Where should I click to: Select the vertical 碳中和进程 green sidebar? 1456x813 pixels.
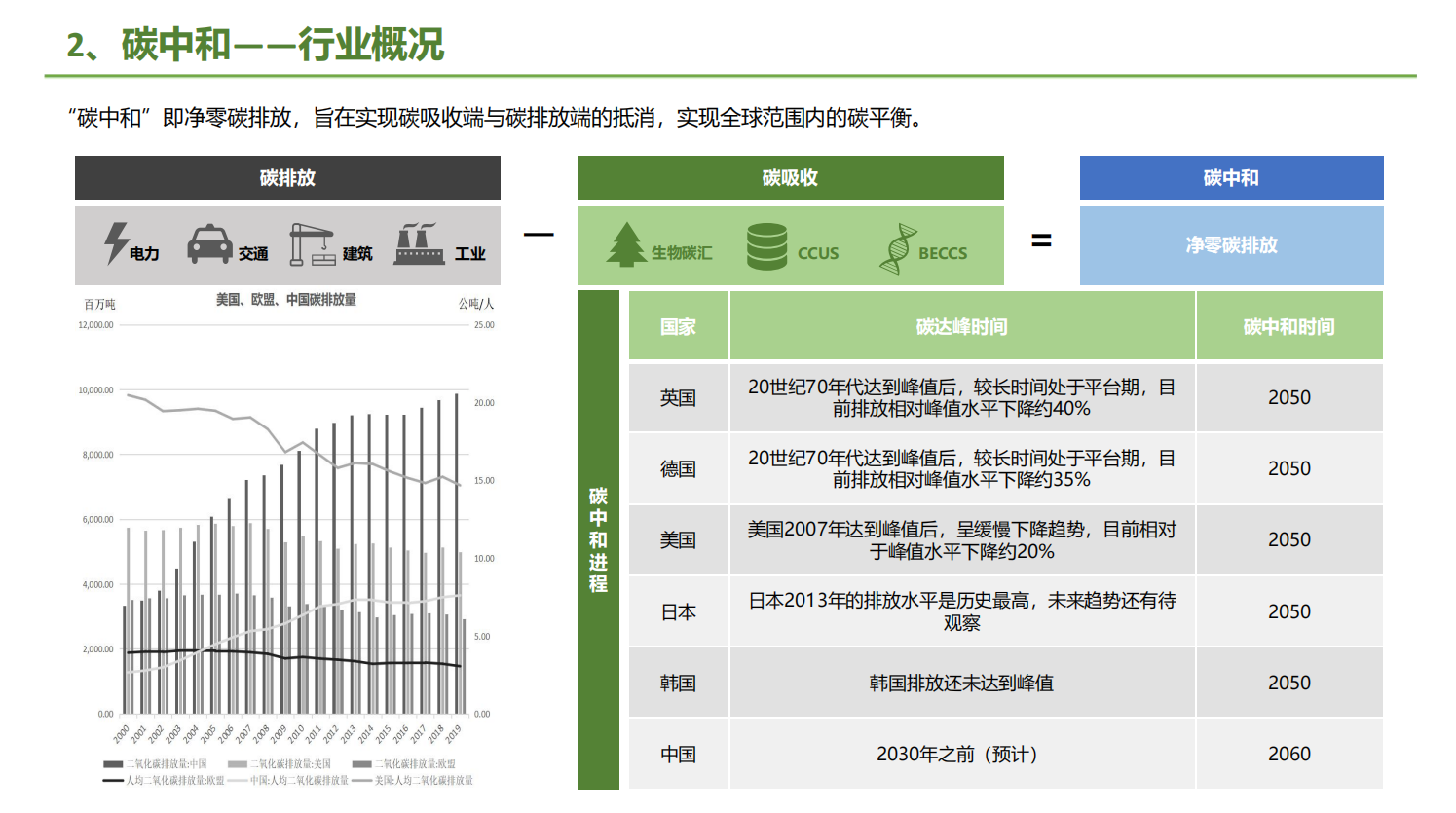click(x=598, y=539)
